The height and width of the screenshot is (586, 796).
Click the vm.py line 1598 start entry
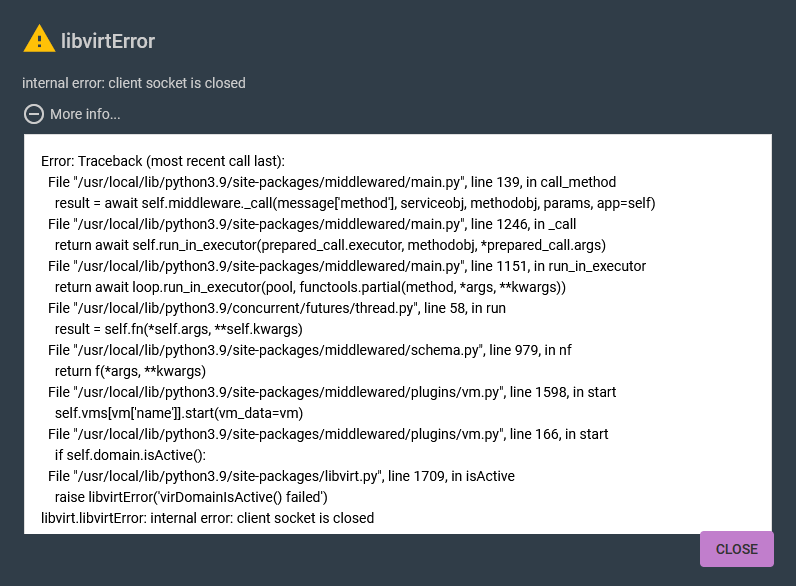pos(332,392)
